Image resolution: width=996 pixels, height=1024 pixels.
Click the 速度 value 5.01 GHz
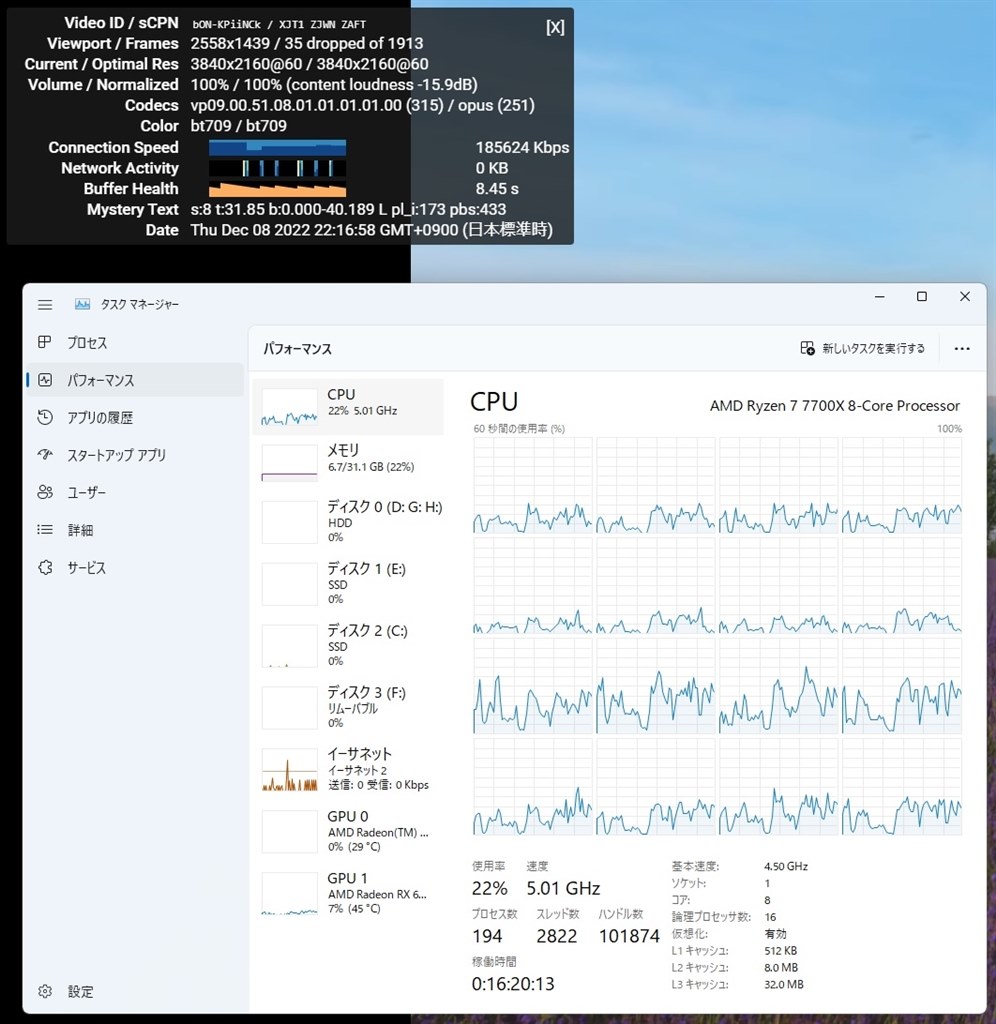point(563,888)
